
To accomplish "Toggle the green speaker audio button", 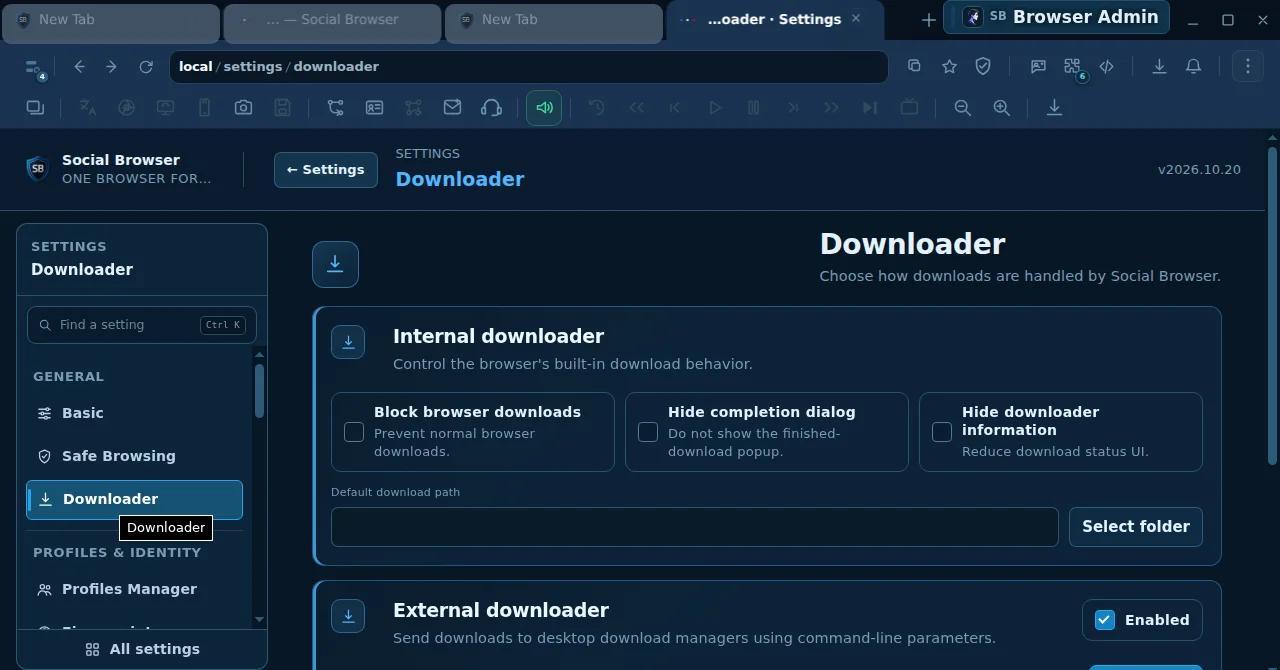I will 544,108.
